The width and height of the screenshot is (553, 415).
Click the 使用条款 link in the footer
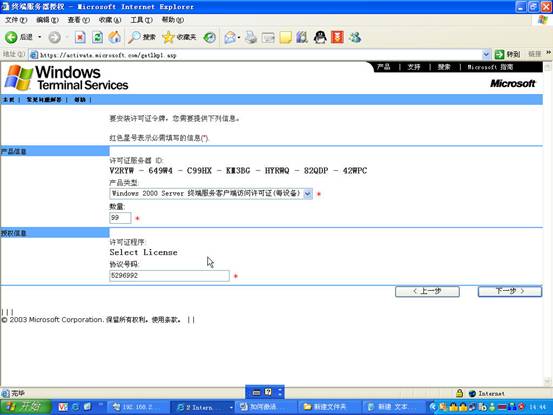pos(166,320)
